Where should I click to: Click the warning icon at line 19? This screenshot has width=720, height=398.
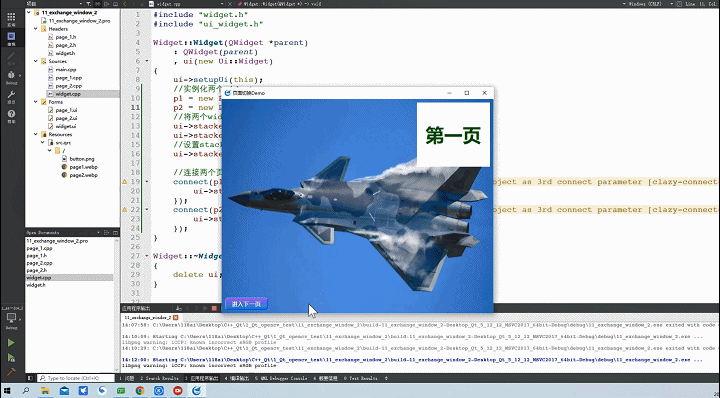click(x=124, y=182)
